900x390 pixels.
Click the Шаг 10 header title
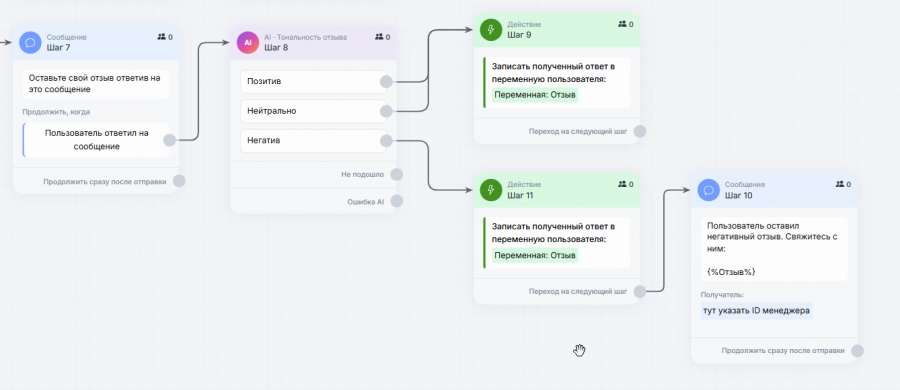click(739, 195)
